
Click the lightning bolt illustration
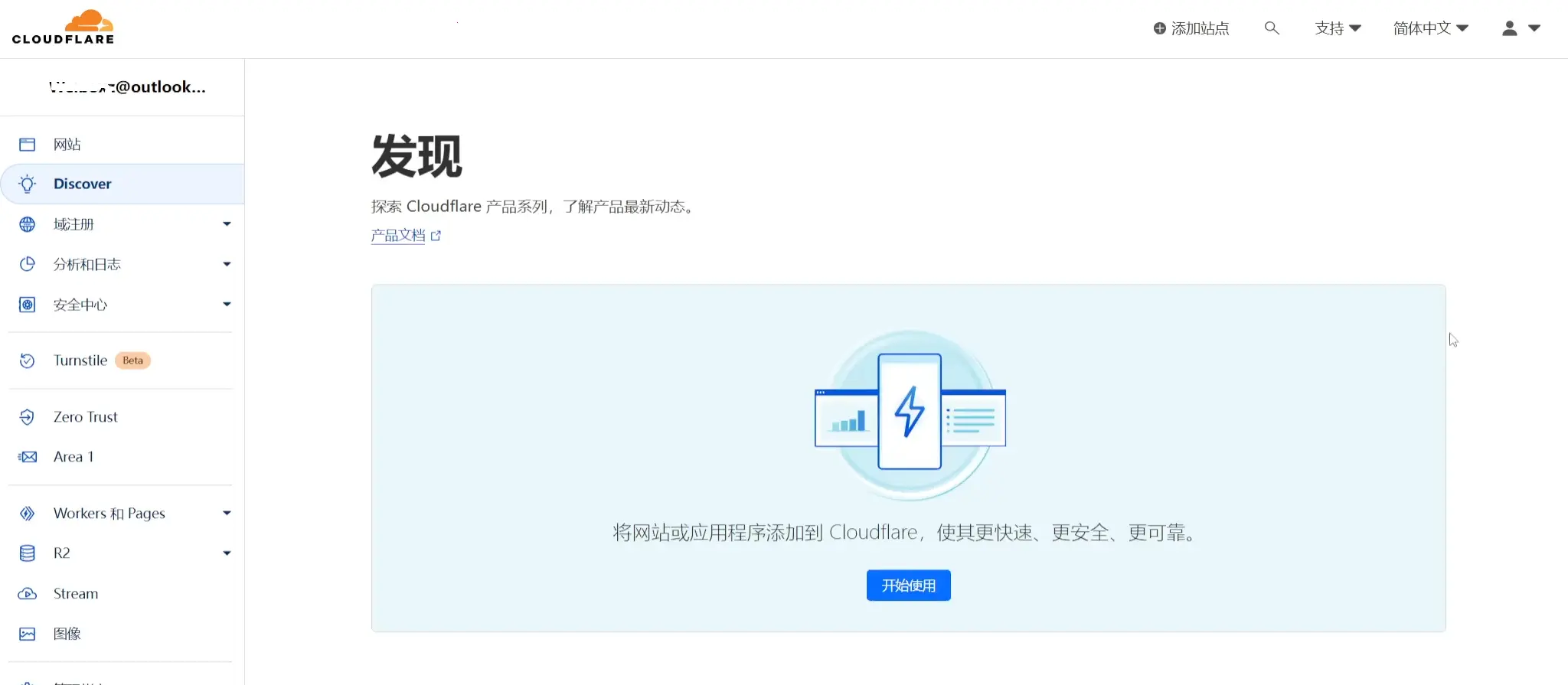[x=910, y=412]
